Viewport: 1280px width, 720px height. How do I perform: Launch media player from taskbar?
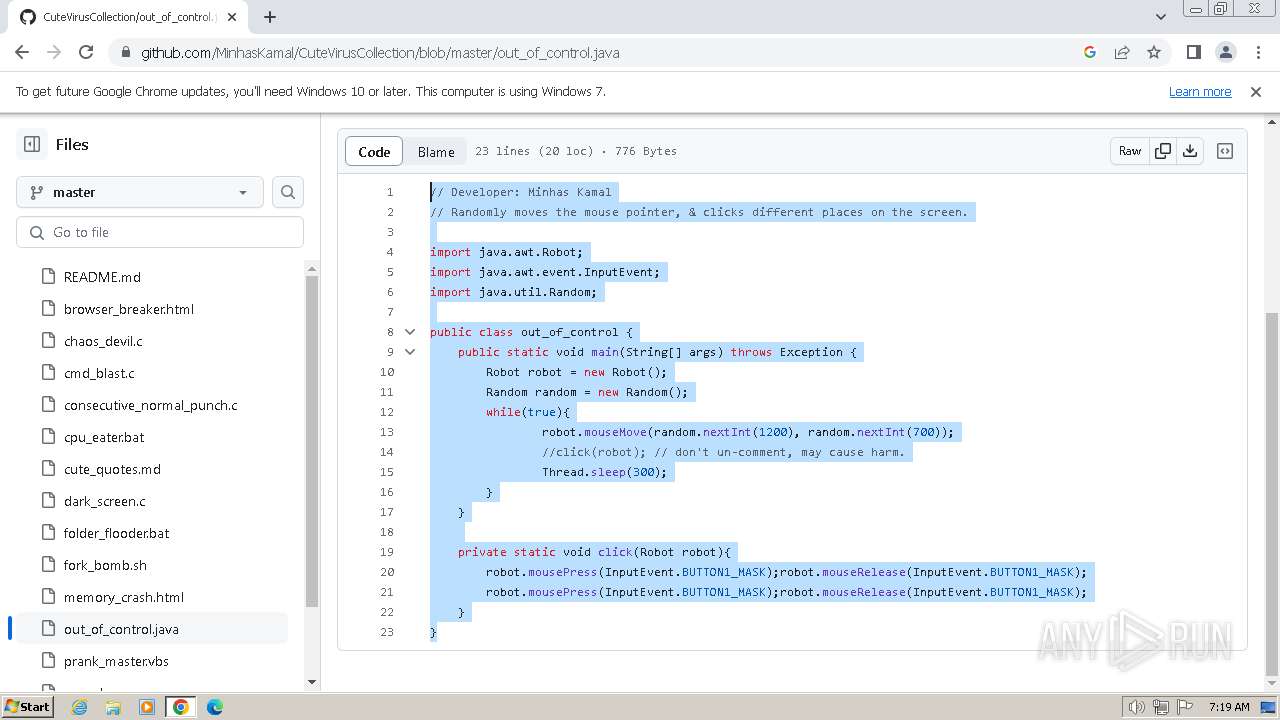click(147, 707)
